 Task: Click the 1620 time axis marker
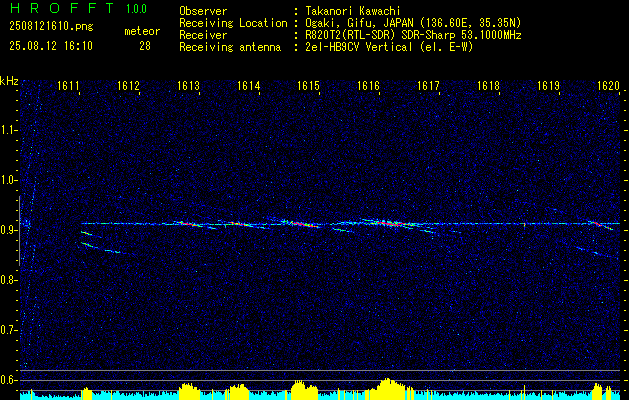click(x=609, y=85)
